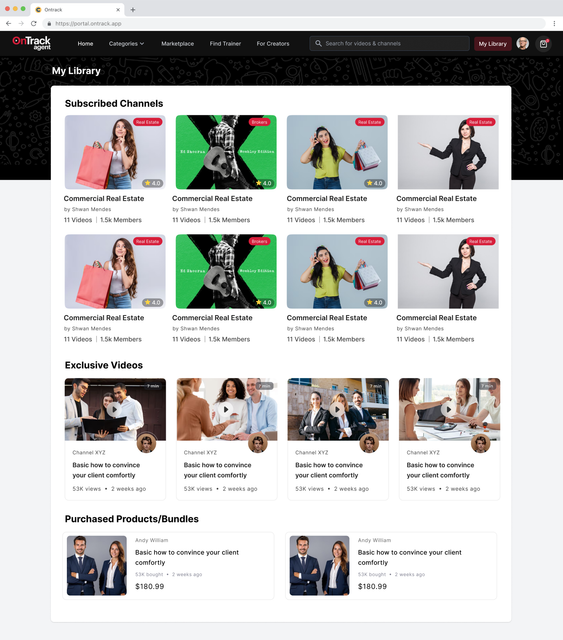Click the OnTrack agent logo
The image size is (563, 640).
(32, 43)
